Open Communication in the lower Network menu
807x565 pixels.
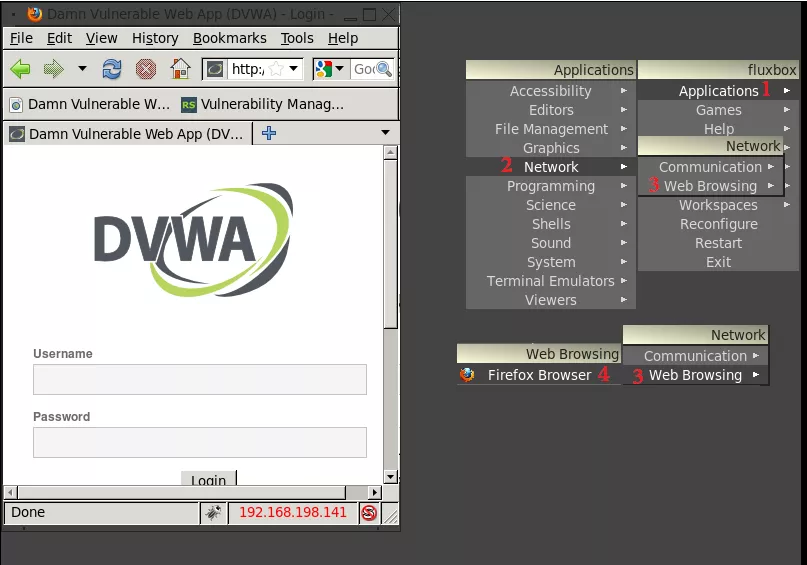[x=695, y=356]
